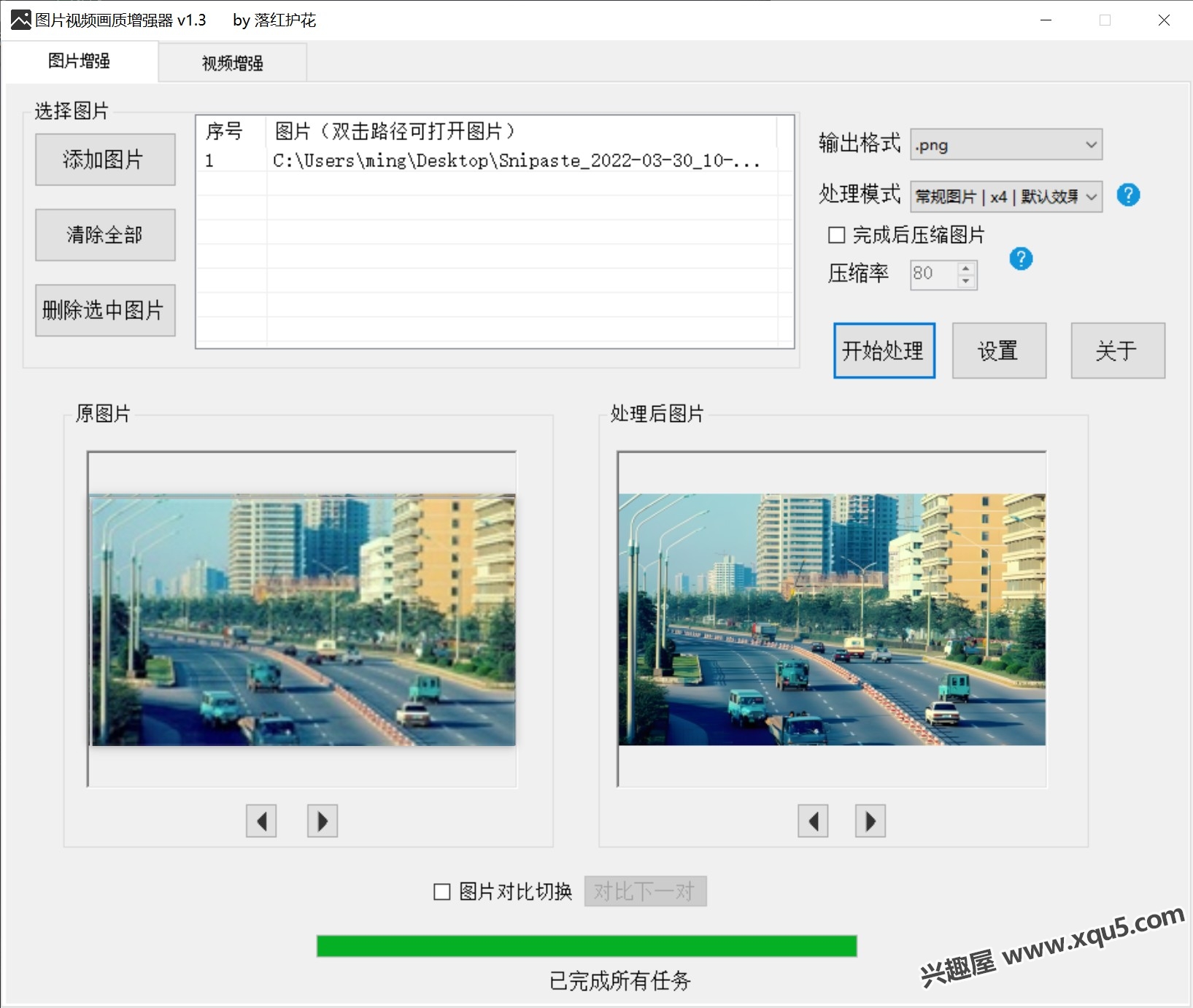This screenshot has height=1008, width=1193.
Task: Show previous original image with left arrow
Action: click(x=261, y=821)
